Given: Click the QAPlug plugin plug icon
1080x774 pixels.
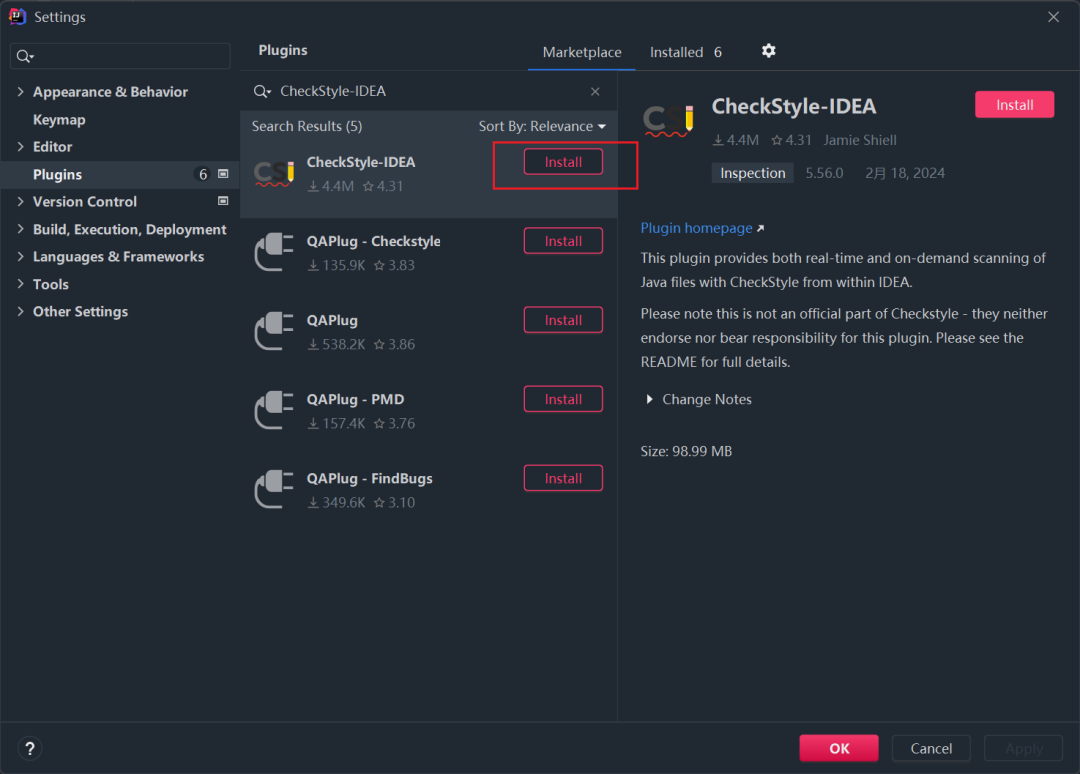Looking at the screenshot, I should (274, 331).
